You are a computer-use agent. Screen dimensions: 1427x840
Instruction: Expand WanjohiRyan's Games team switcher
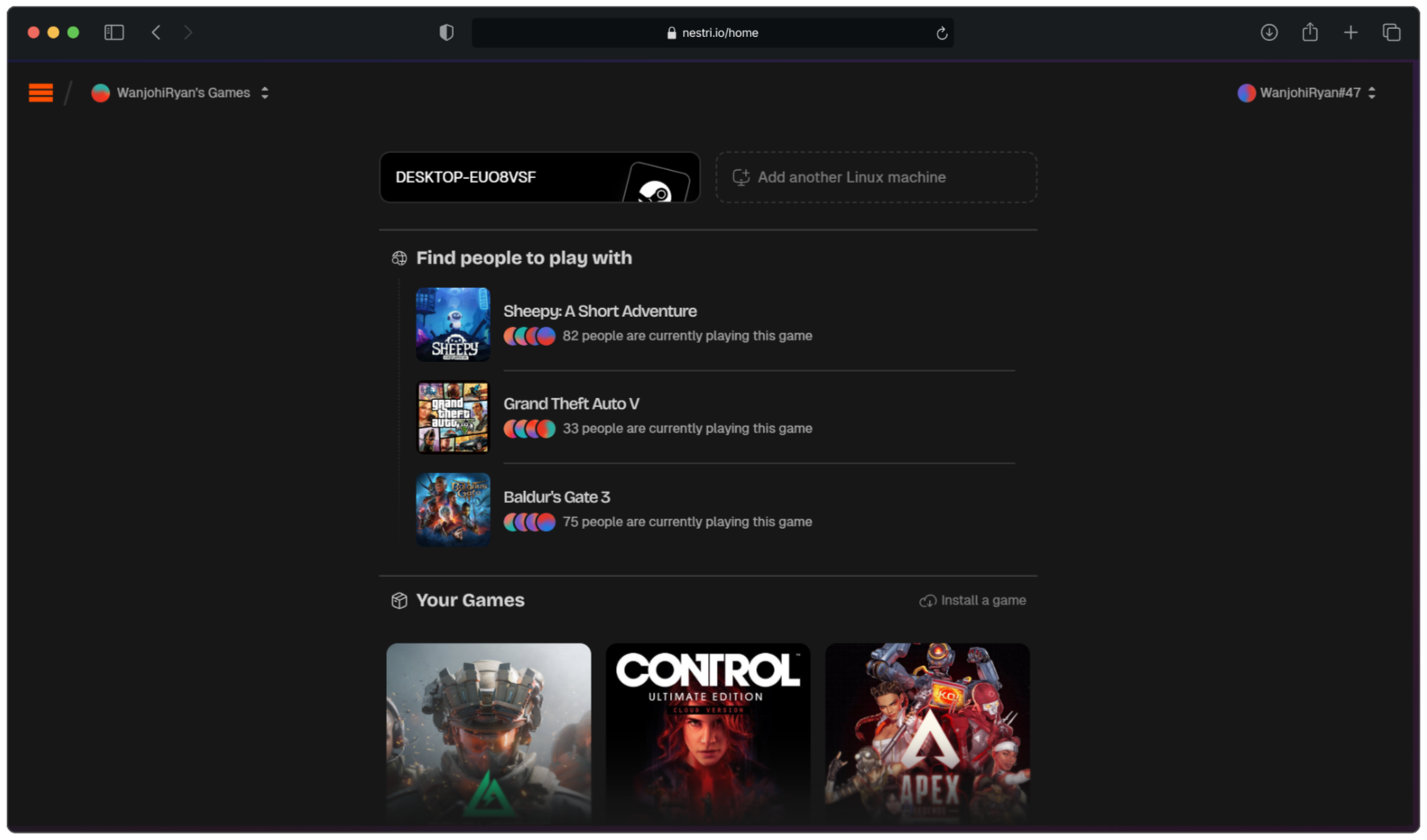[x=181, y=93]
